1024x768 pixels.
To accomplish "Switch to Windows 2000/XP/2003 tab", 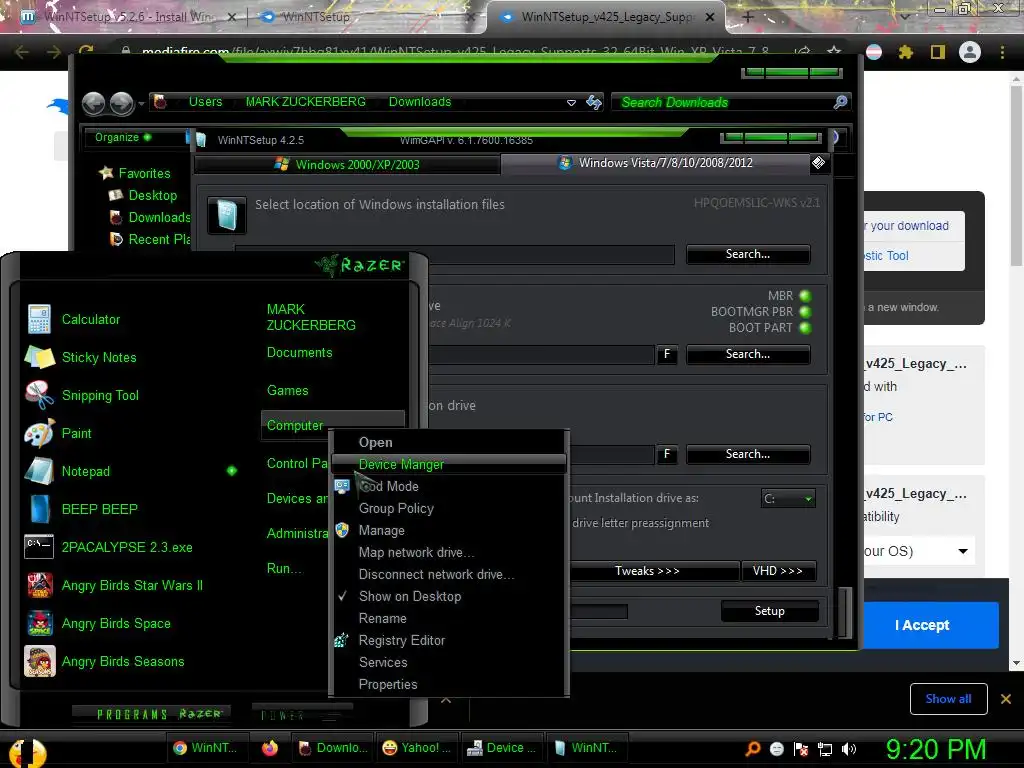I will pos(347,165).
